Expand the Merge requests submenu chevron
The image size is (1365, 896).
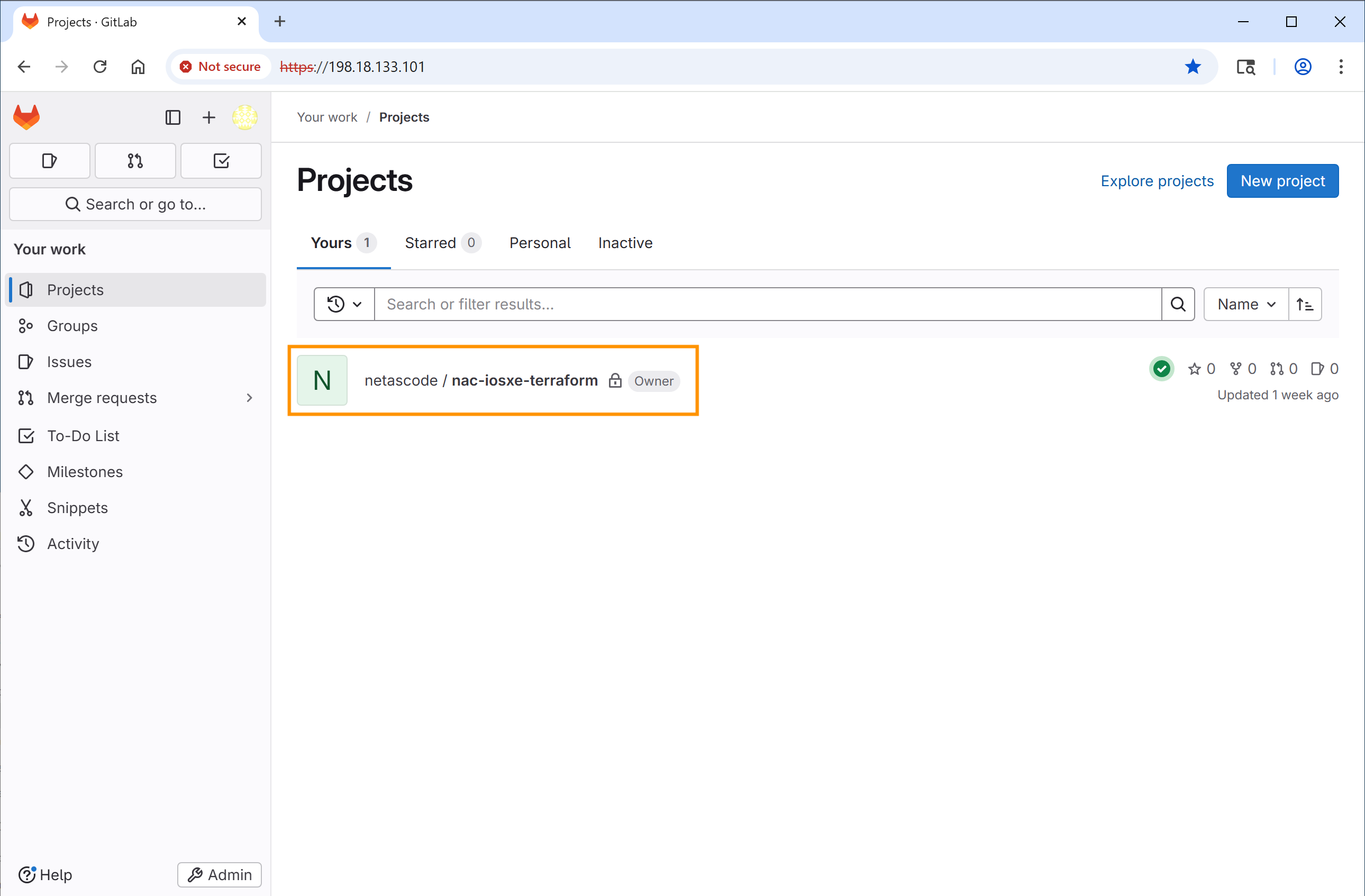coord(250,398)
